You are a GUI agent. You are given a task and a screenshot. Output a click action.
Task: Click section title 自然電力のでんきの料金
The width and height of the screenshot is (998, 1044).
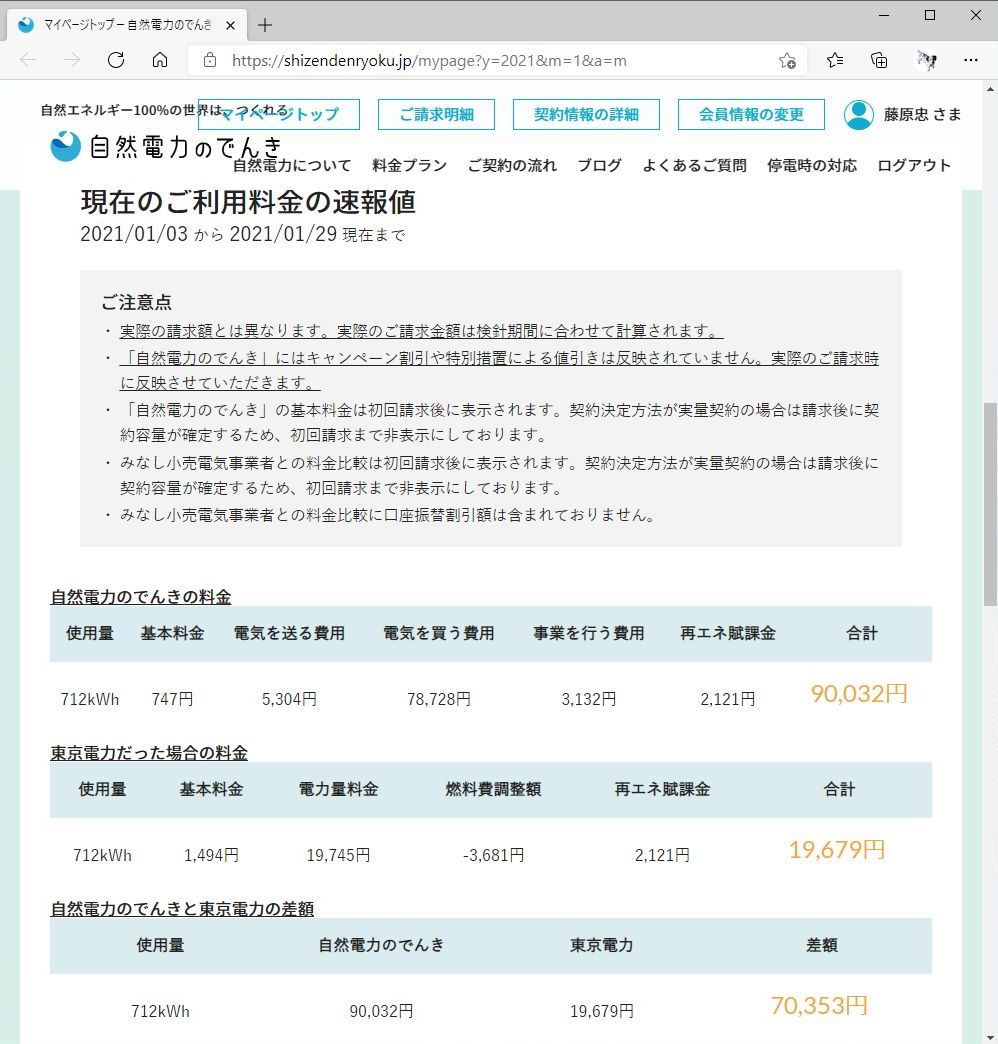pyautogui.click(x=140, y=597)
